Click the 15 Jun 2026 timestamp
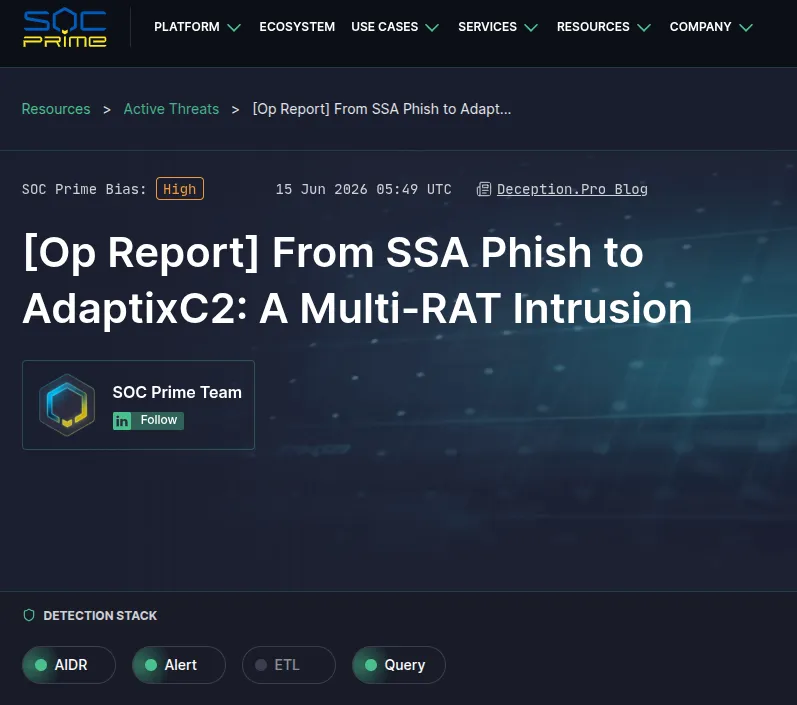 point(363,189)
